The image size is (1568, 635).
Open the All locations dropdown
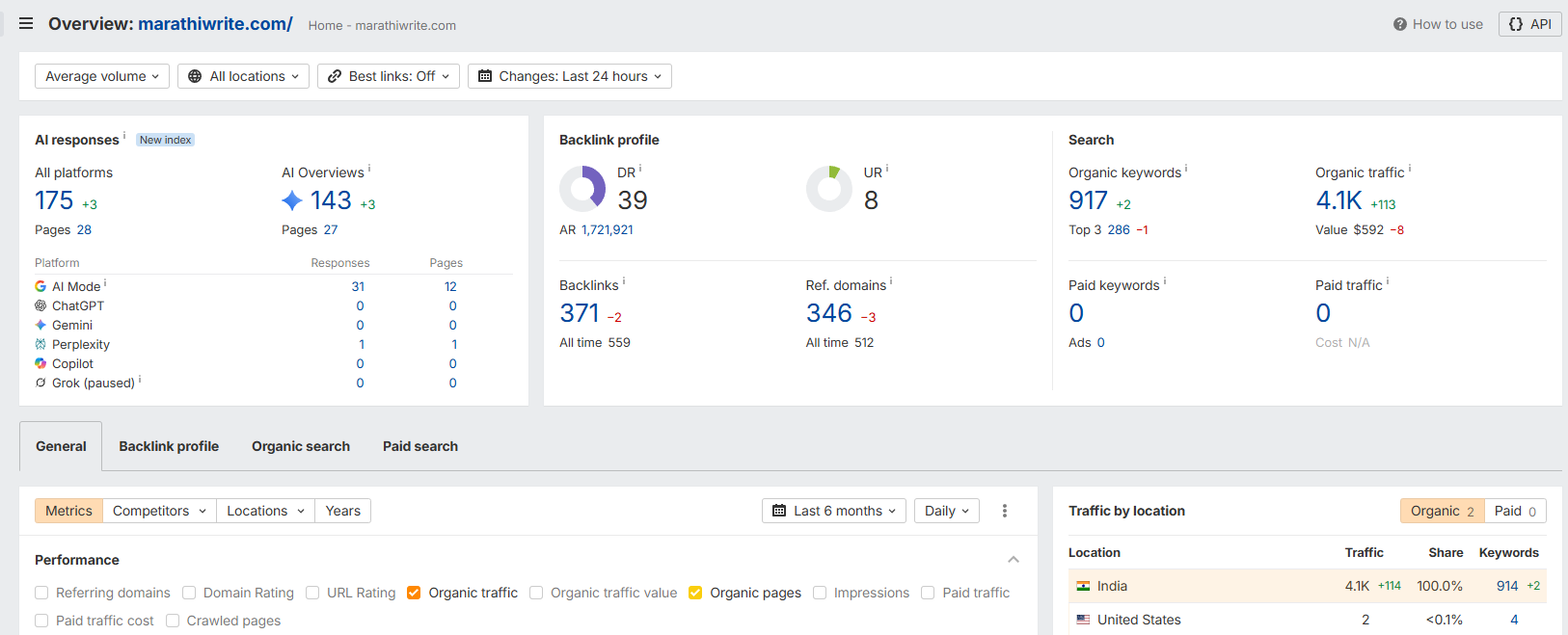[243, 76]
